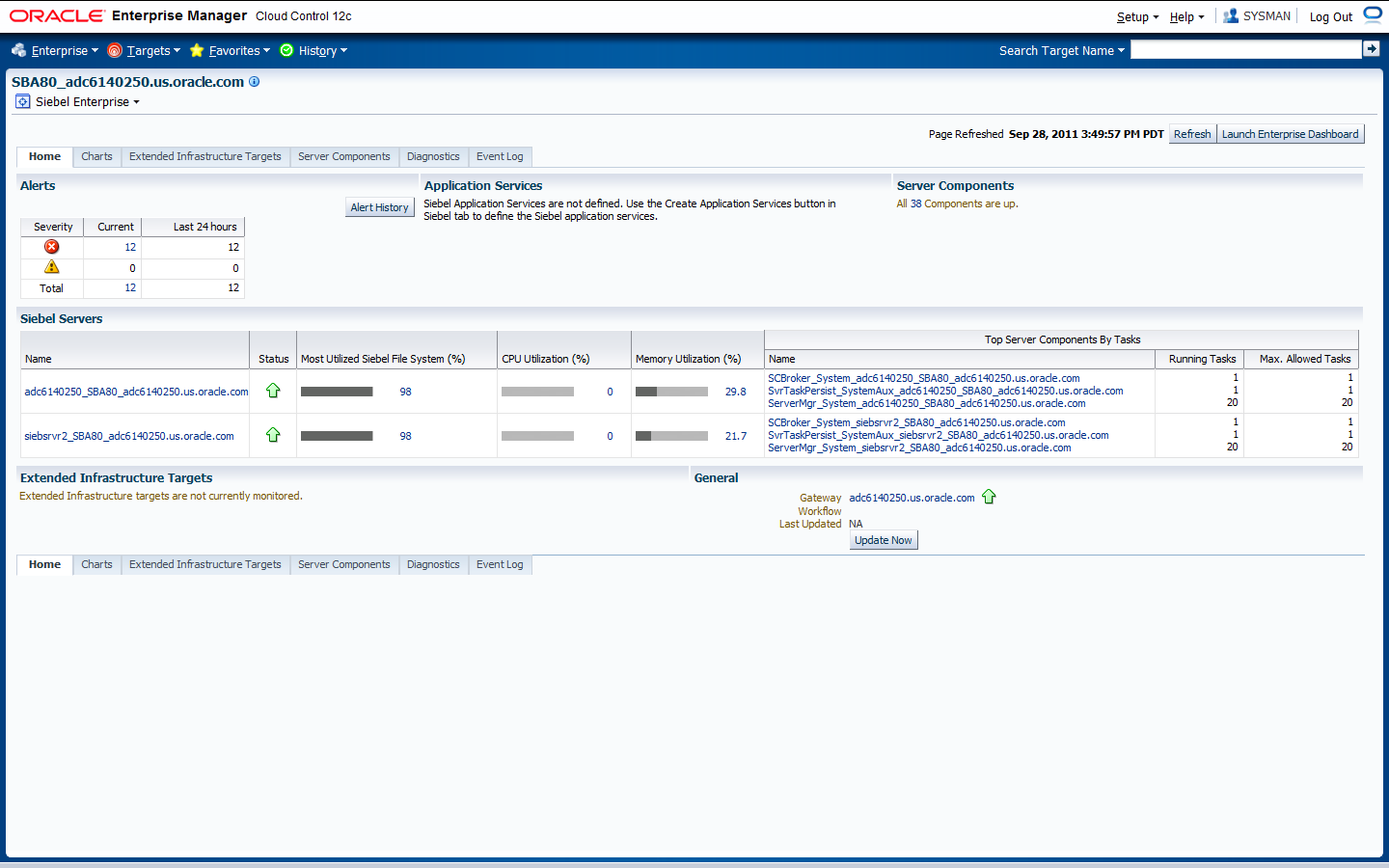Viewport: 1389px width, 868px height.
Task: Click the total current alerts count 12
Action: 130,287
